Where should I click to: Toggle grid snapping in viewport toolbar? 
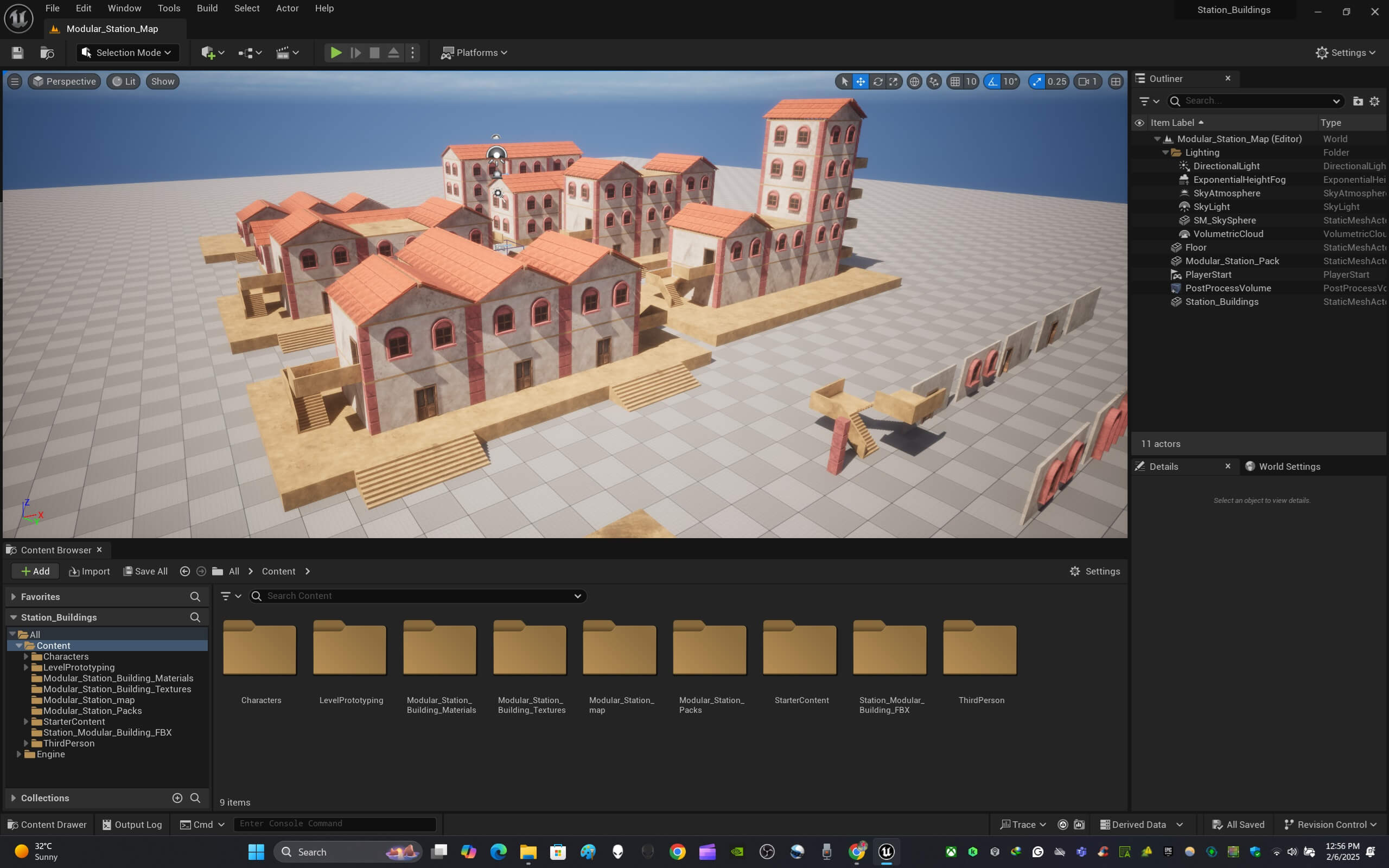coord(955,81)
